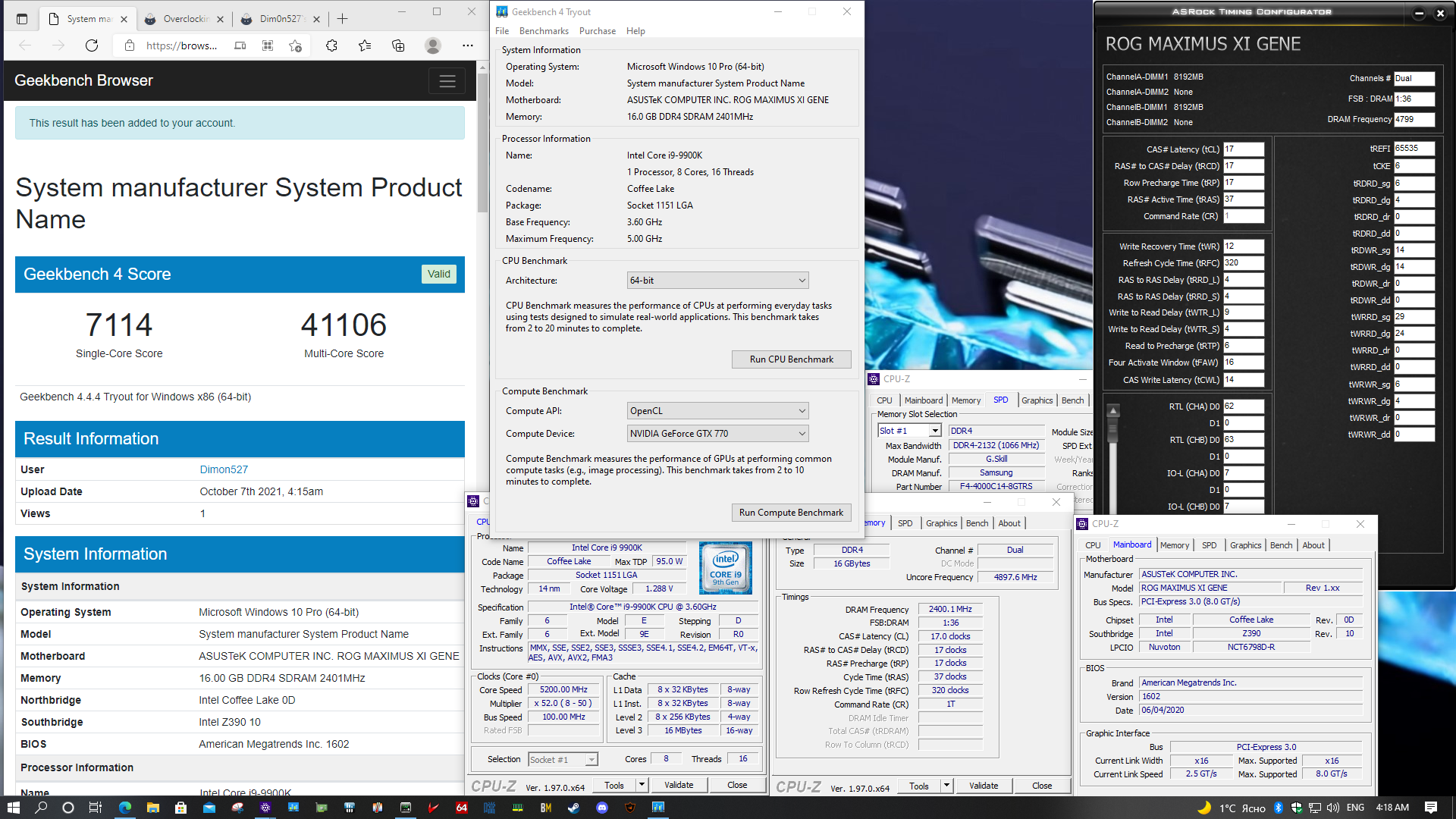Click the tREFI value field
The height and width of the screenshot is (819, 1456).
(1414, 149)
